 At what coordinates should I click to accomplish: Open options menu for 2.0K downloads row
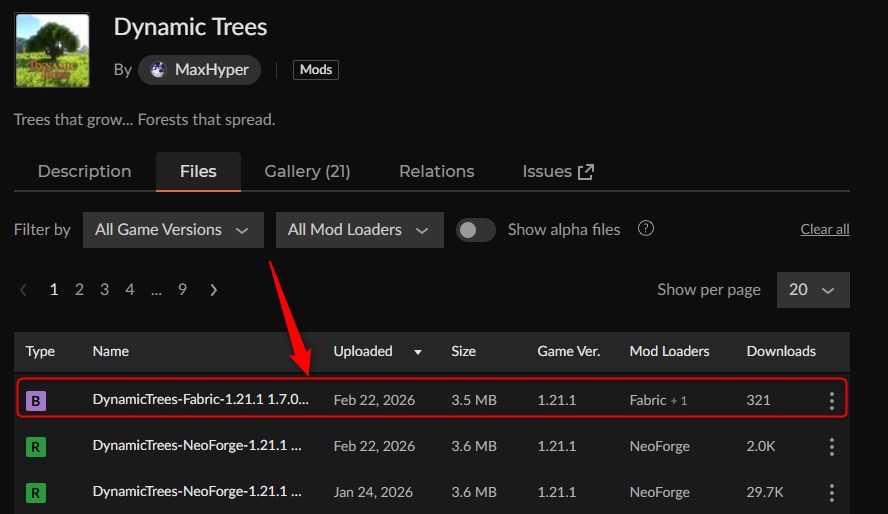tap(831, 447)
